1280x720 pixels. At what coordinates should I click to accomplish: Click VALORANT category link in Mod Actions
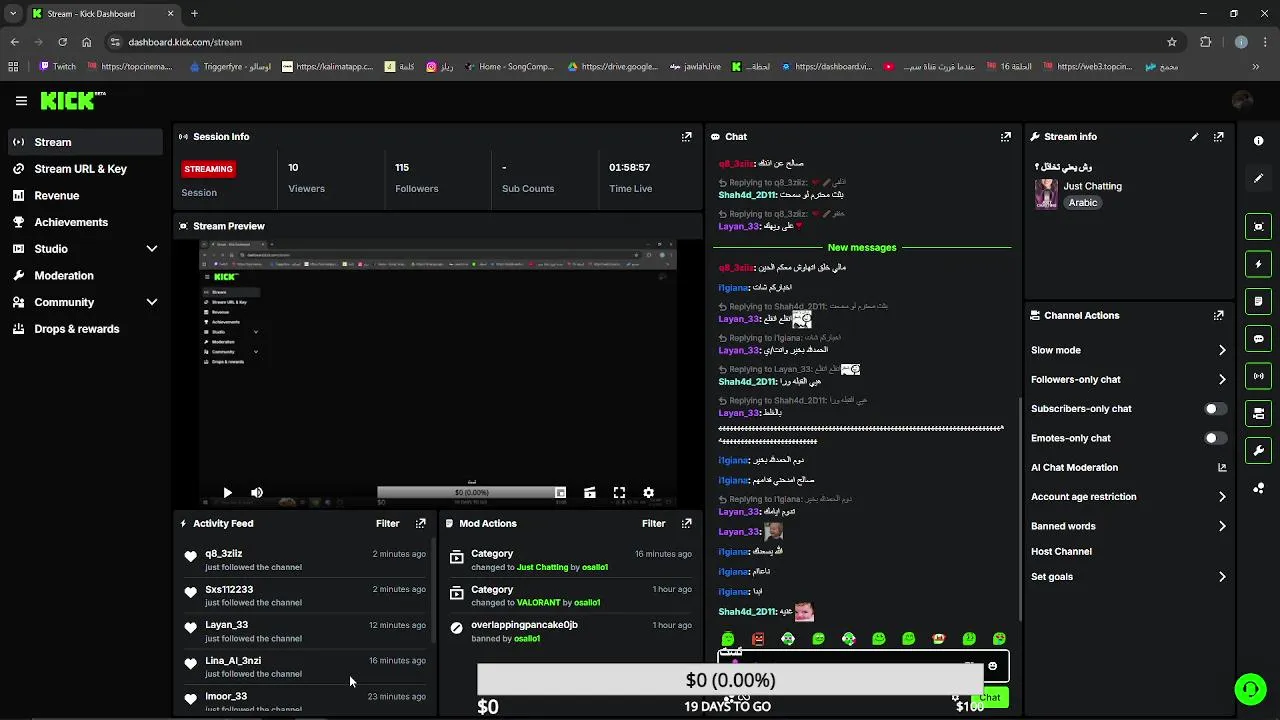(540, 603)
